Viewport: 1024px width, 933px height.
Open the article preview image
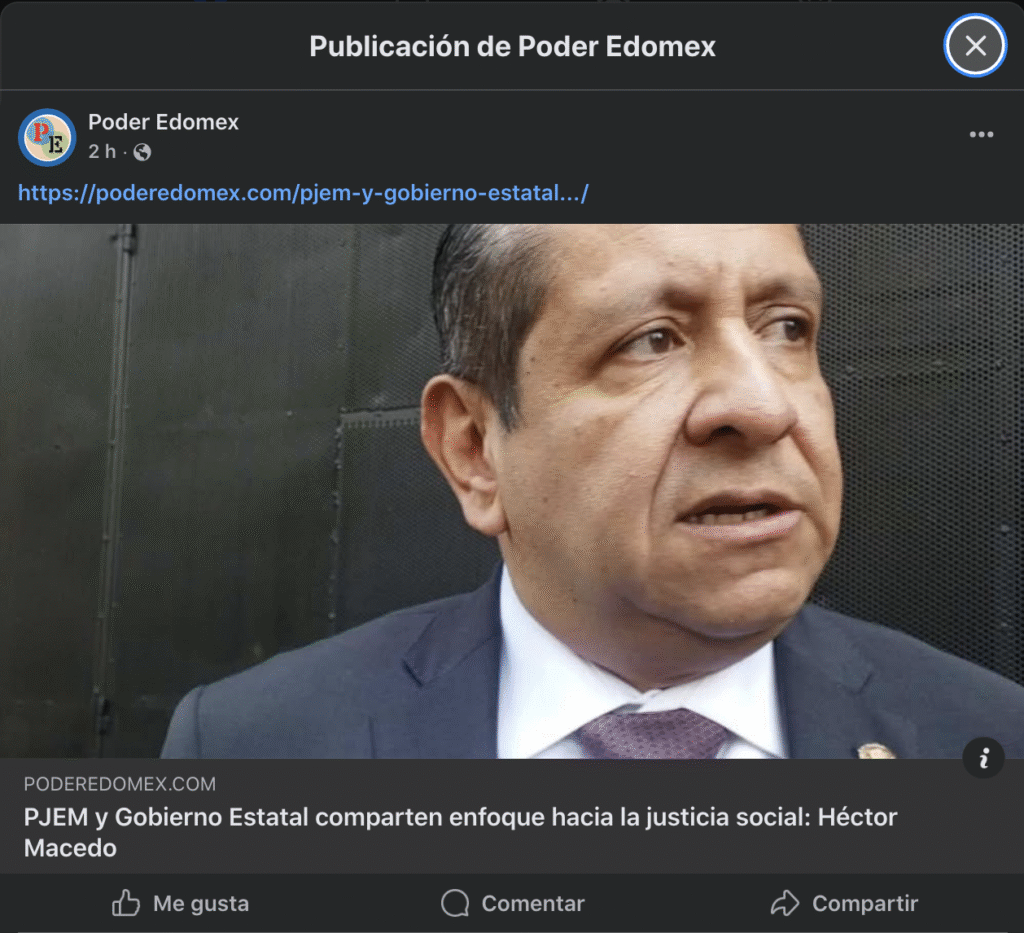coord(512,491)
